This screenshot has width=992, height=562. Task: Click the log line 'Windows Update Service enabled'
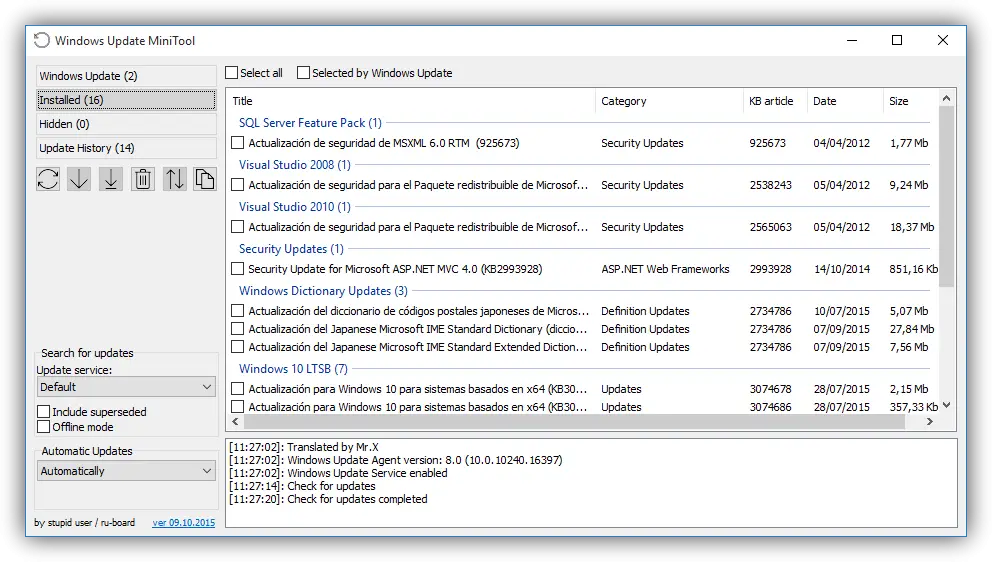[338, 473]
